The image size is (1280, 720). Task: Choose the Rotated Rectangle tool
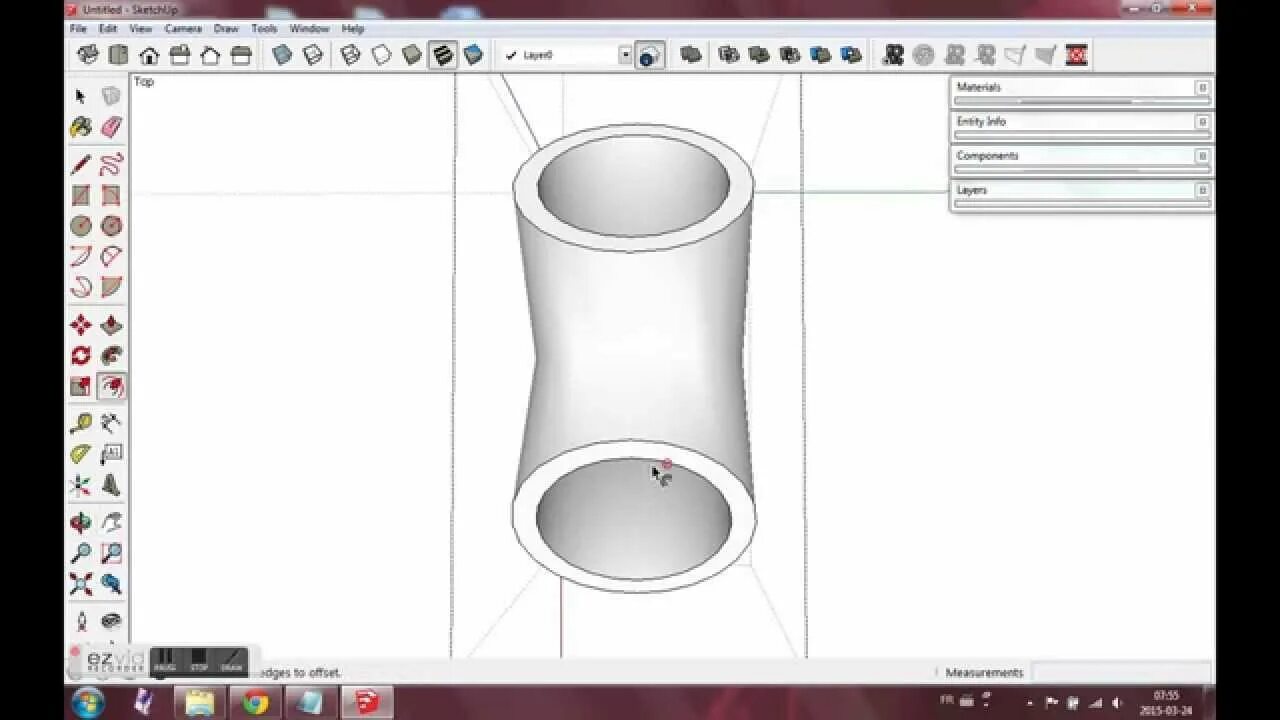[111, 195]
